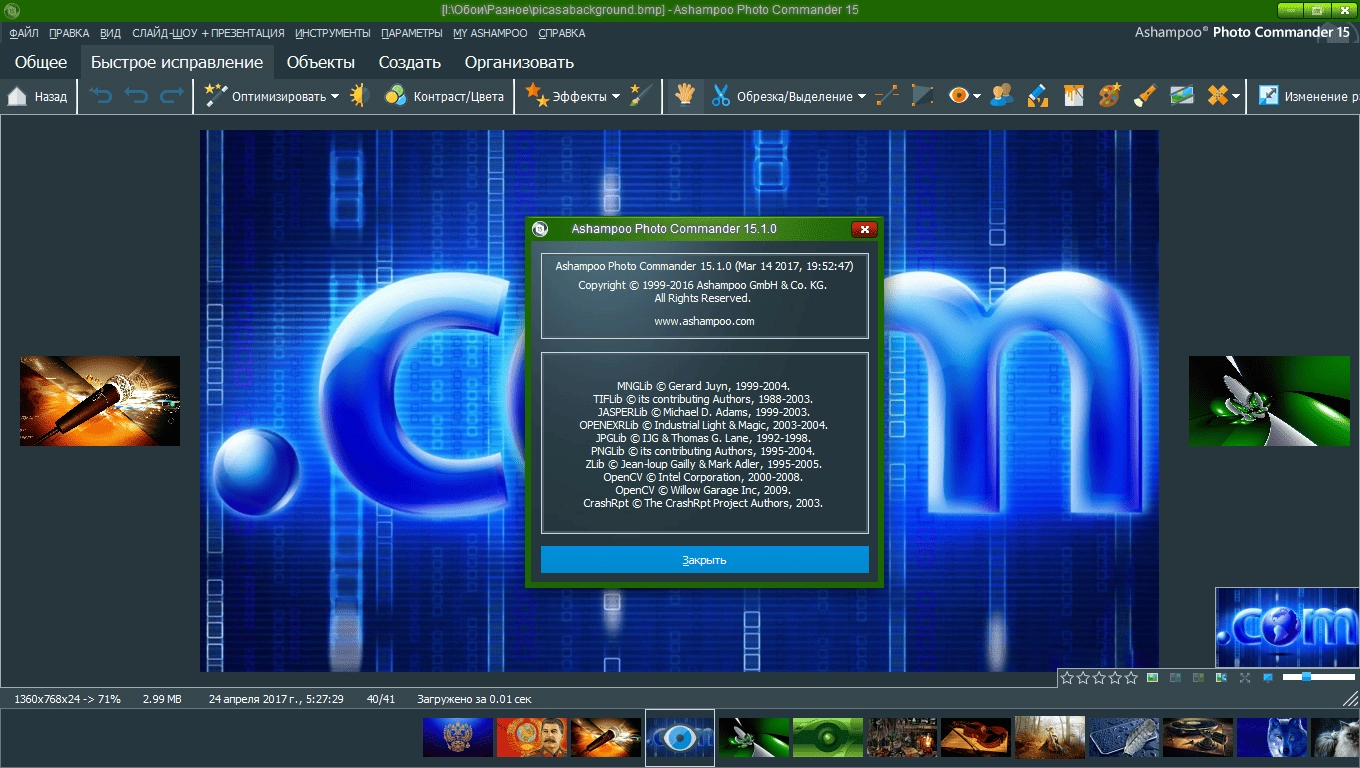Viewport: 1360px width, 768px height.
Task: Expand the Оптимизировать dropdown arrow
Action: [x=335, y=97]
